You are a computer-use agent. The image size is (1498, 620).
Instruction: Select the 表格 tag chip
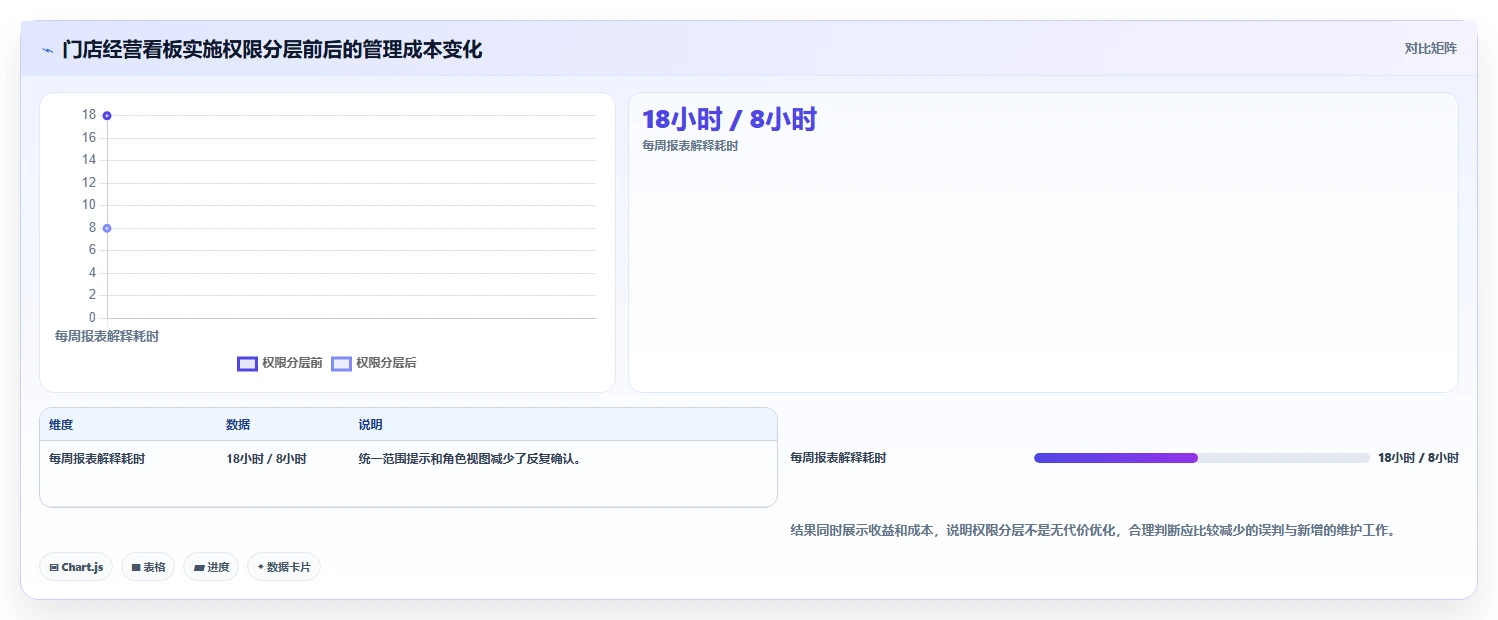click(148, 567)
